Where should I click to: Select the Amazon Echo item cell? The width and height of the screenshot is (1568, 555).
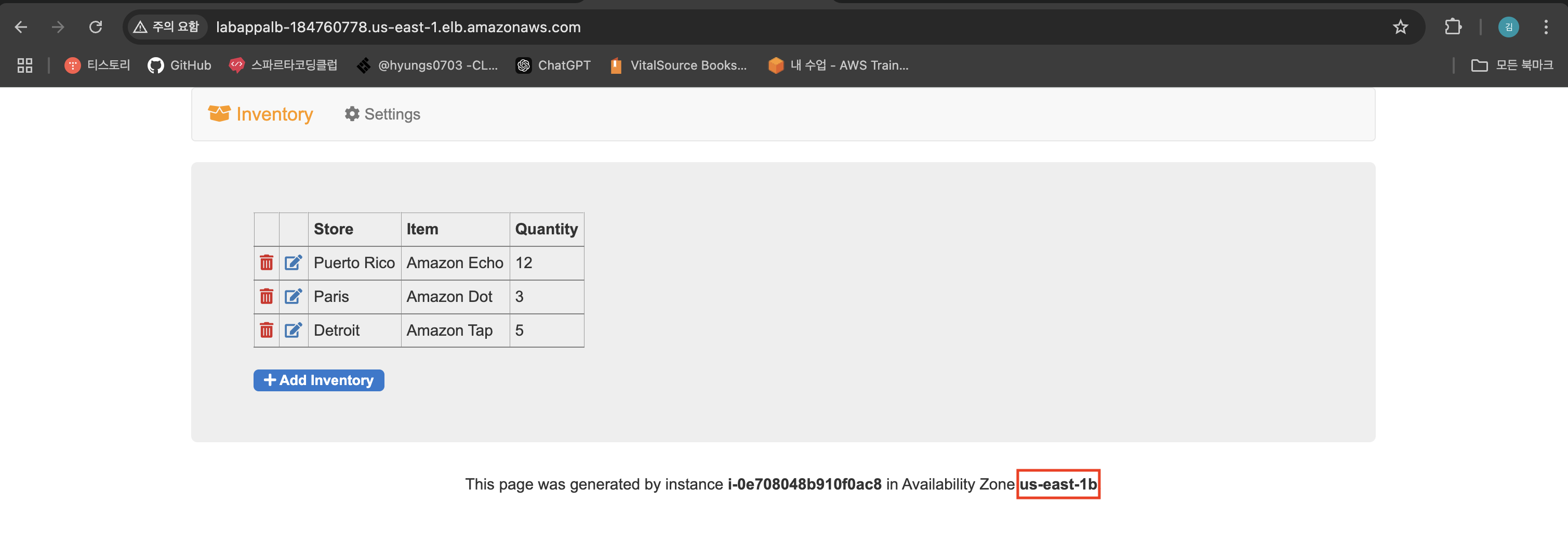click(455, 263)
